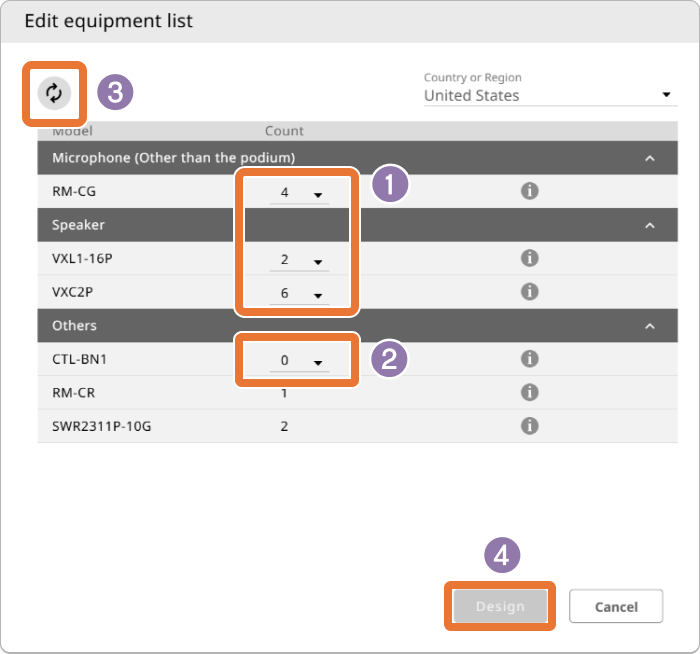Select the VXL1-16P model name

(x=82, y=258)
